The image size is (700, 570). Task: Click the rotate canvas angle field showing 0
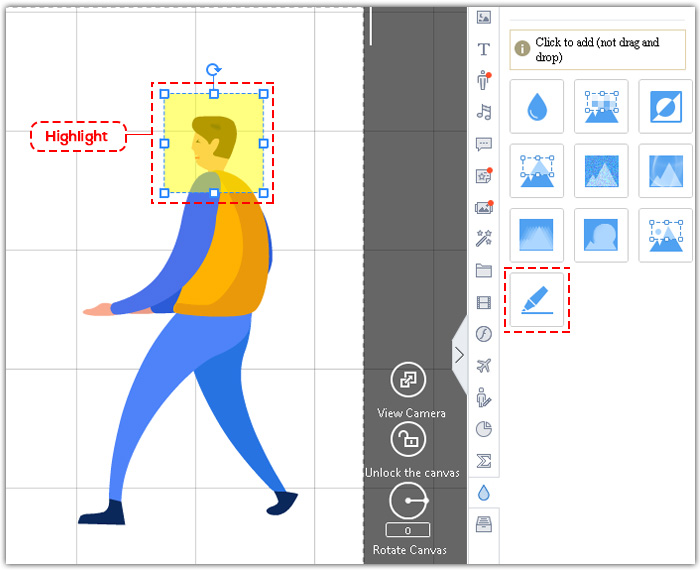click(x=408, y=530)
